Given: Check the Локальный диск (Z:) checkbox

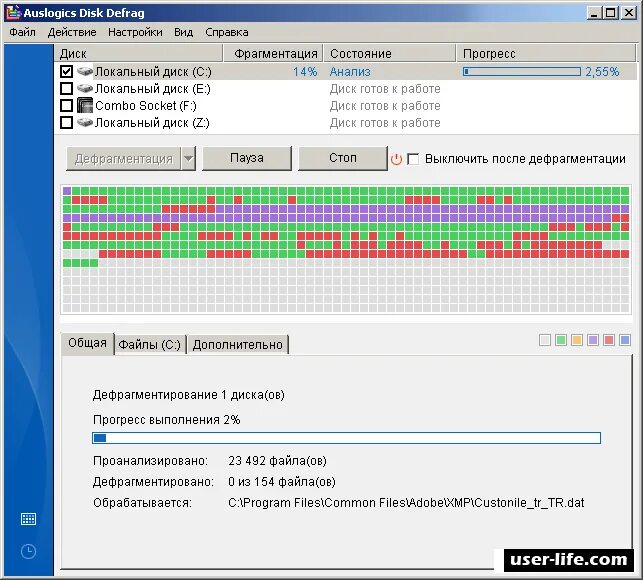Looking at the screenshot, I should pos(66,122).
